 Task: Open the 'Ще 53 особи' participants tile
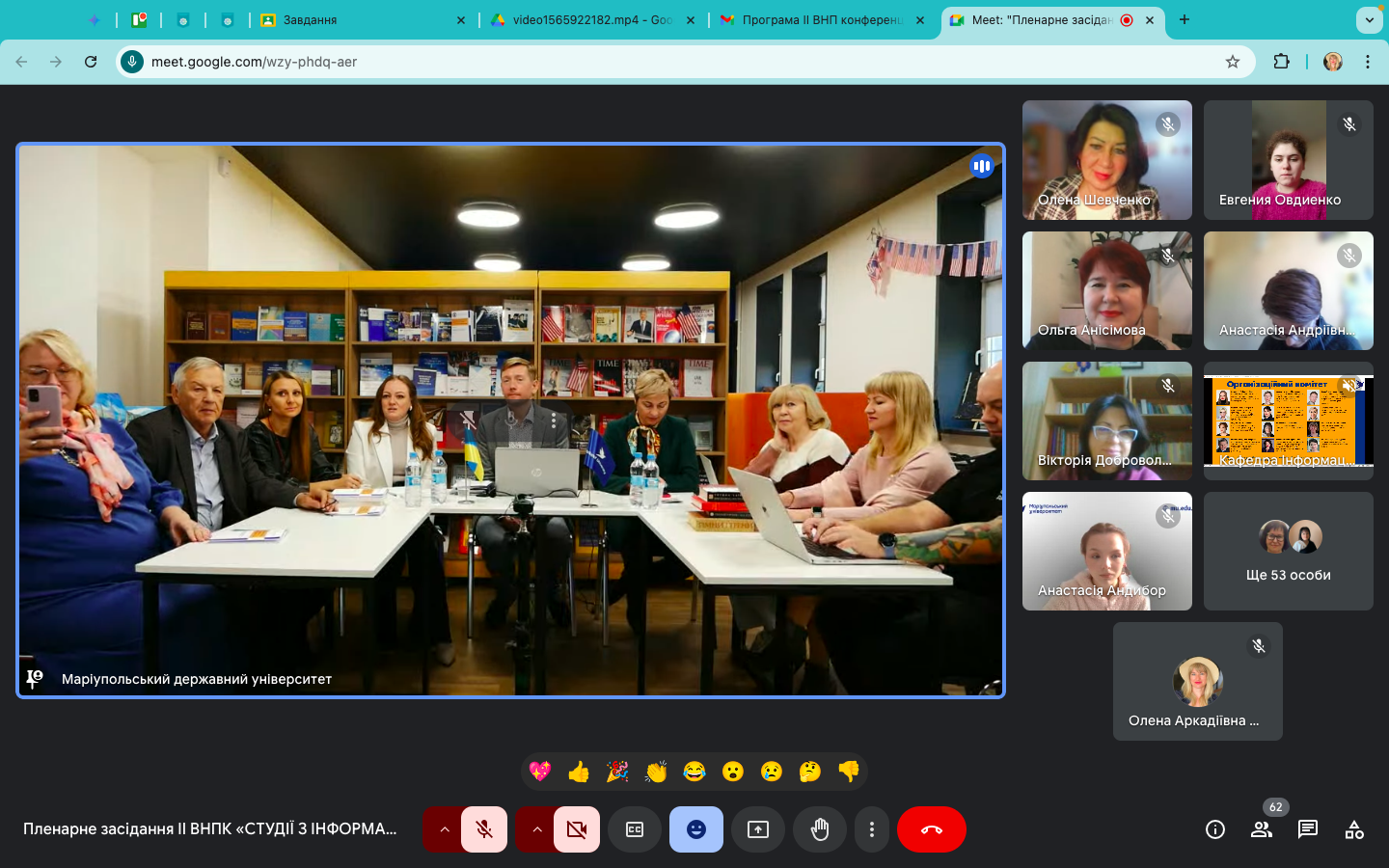coord(1288,552)
